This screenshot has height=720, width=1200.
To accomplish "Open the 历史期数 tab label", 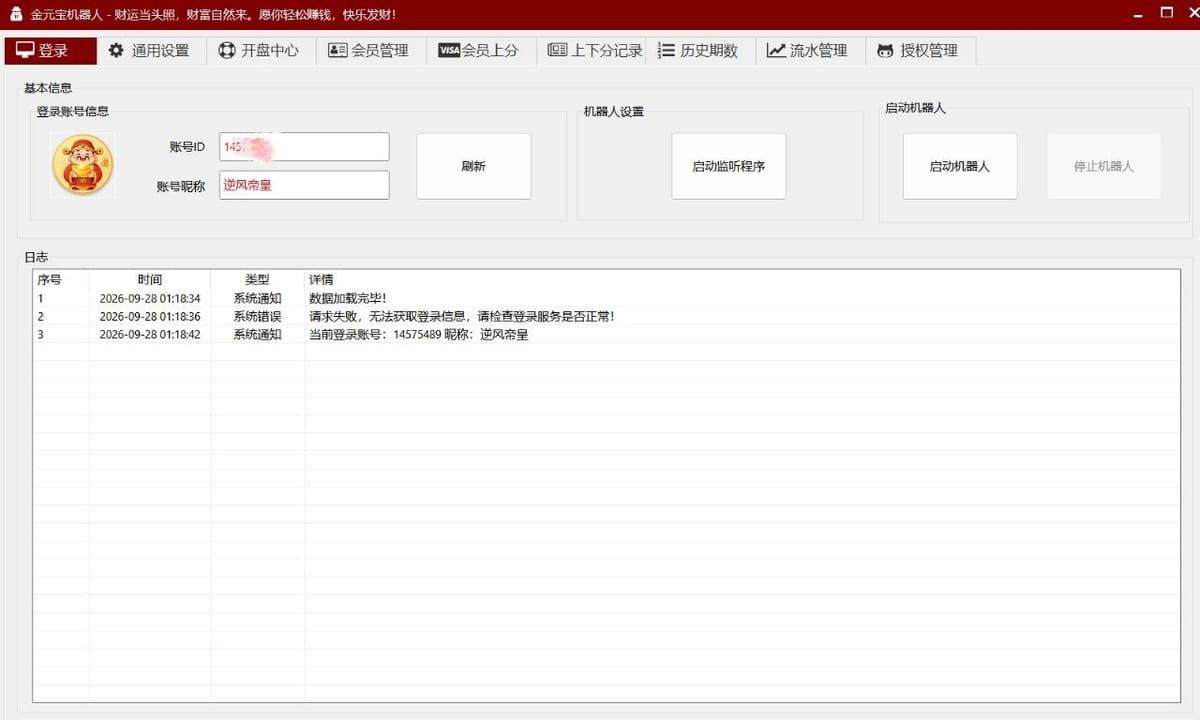I will pyautogui.click(x=709, y=50).
